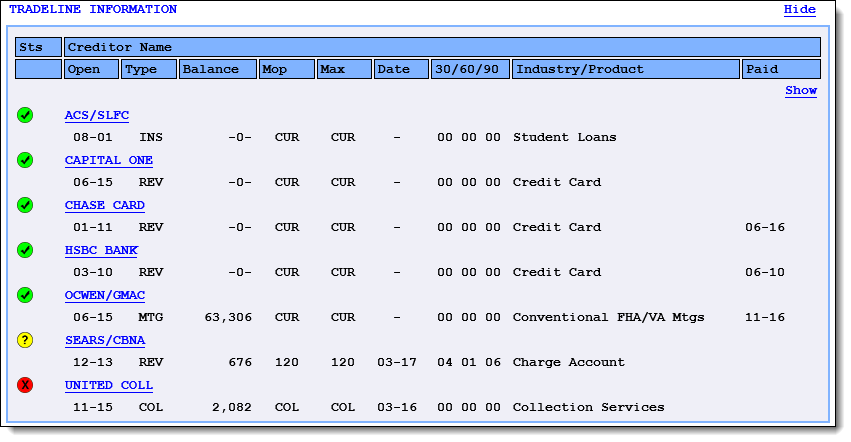Click yellow question status icon for SEARS/CBNA
The image size is (851, 442).
point(25,340)
